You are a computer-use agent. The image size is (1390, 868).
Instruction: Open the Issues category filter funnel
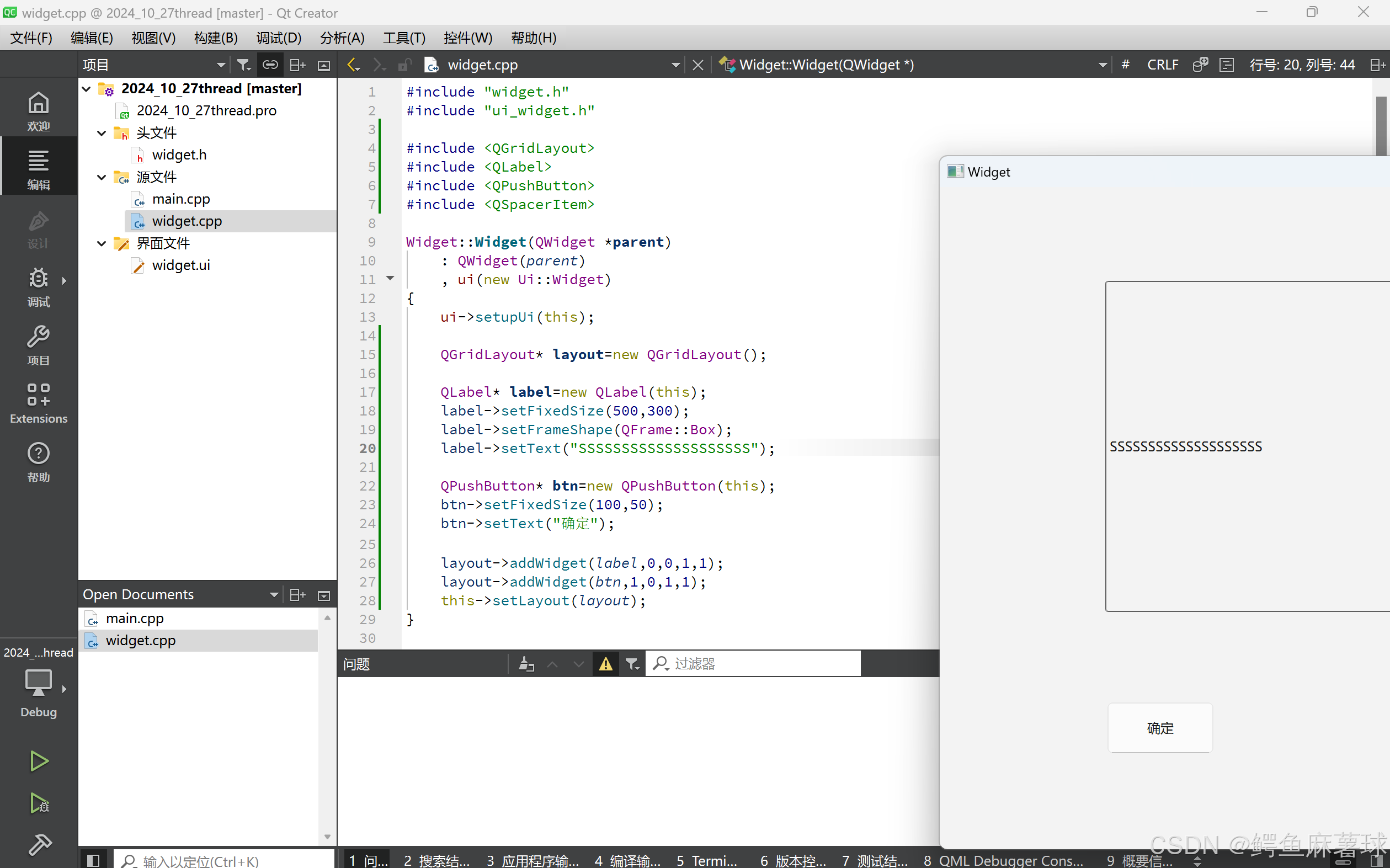pyautogui.click(x=632, y=664)
